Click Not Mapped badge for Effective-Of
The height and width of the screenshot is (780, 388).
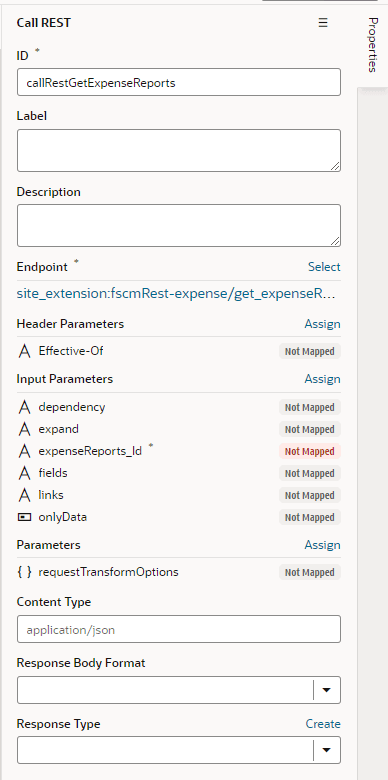309,352
